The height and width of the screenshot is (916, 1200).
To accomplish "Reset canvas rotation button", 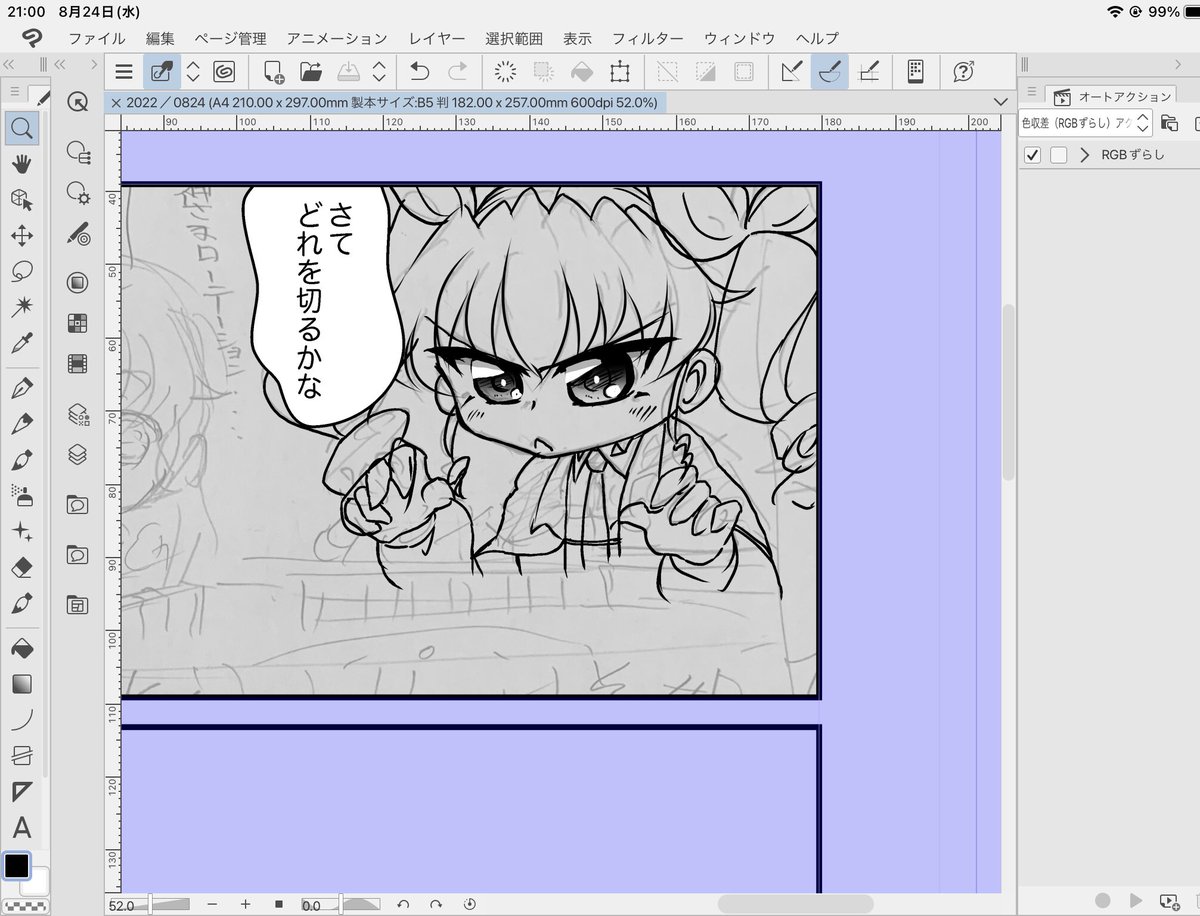I will coord(469,904).
